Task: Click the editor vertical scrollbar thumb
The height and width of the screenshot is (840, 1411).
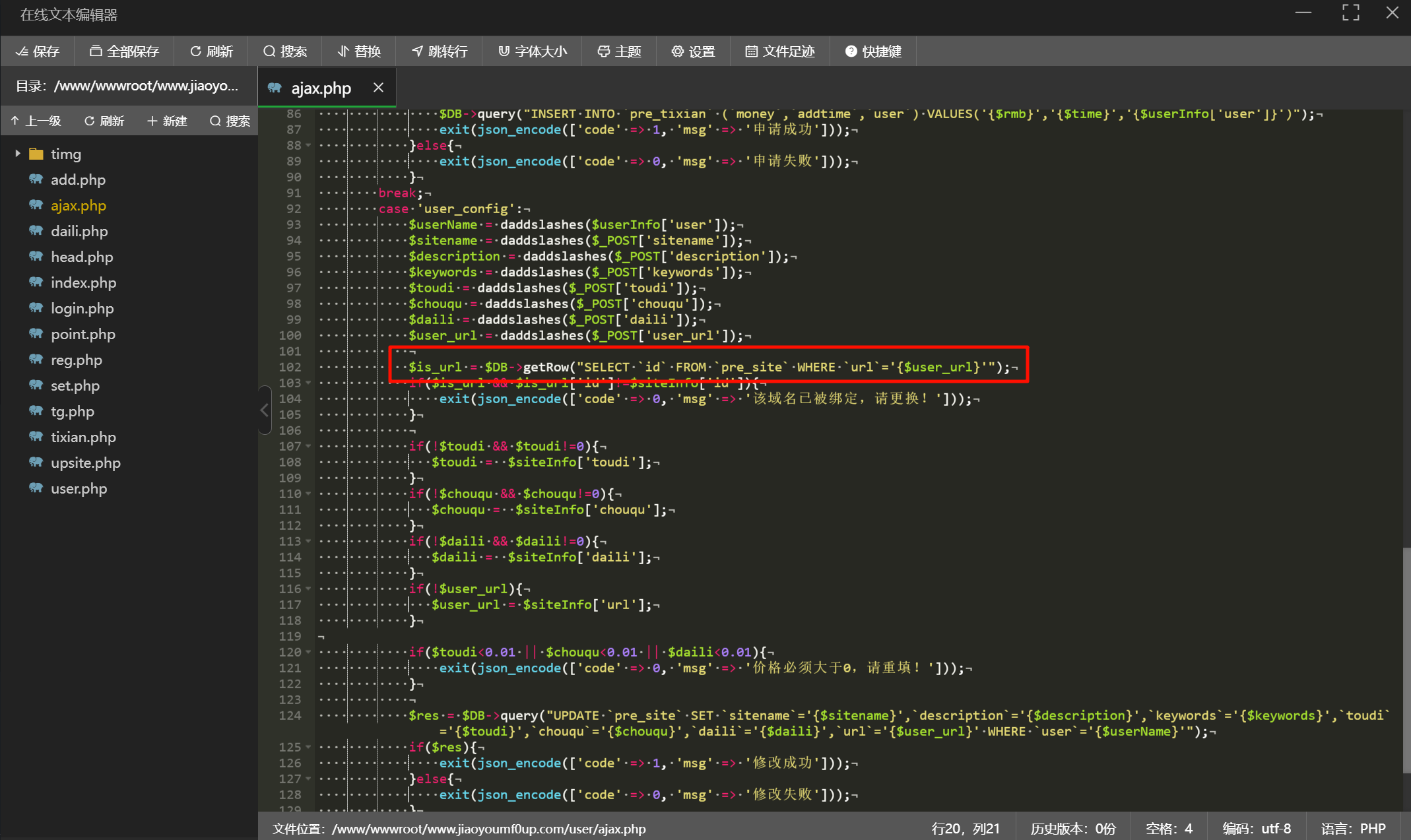Action: coord(1406,660)
